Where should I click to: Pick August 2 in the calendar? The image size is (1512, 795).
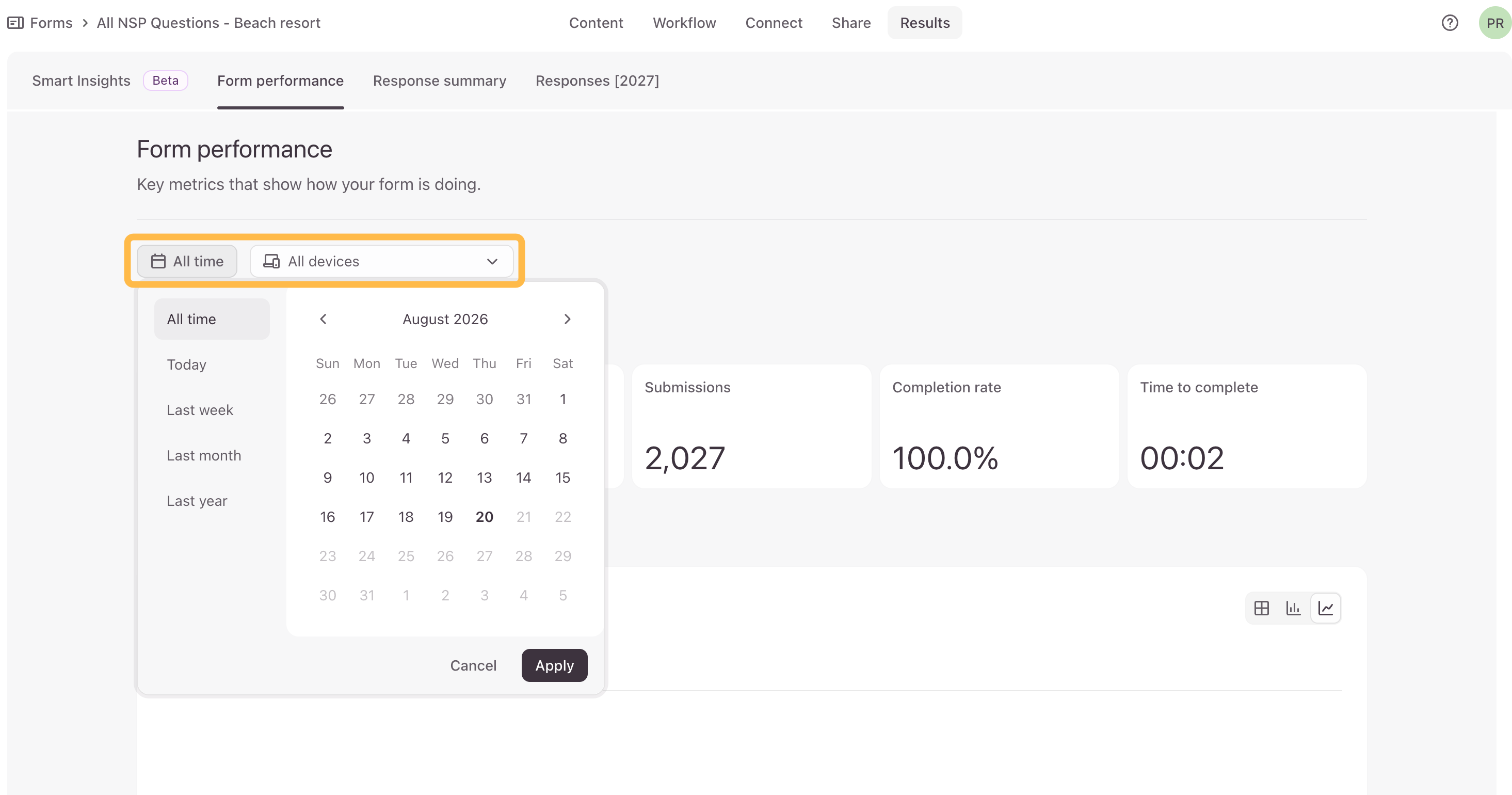tap(328, 439)
